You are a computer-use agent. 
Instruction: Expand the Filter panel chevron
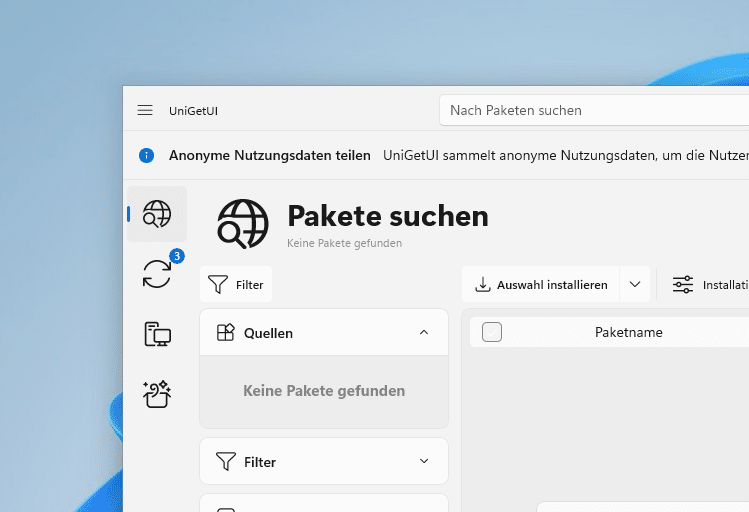[x=424, y=461]
